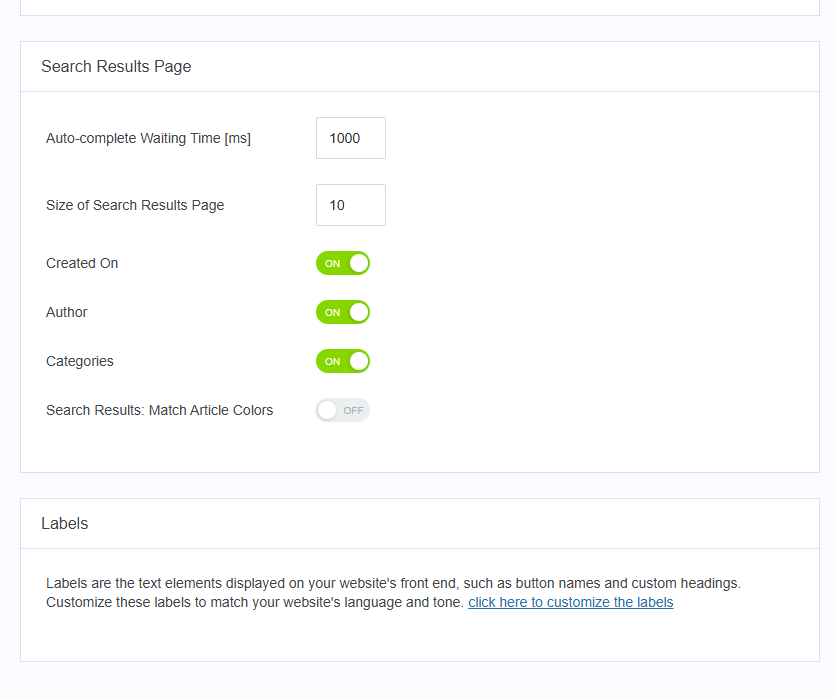The image size is (837, 698).
Task: Open the click here to customize the labels link
Action: [571, 602]
